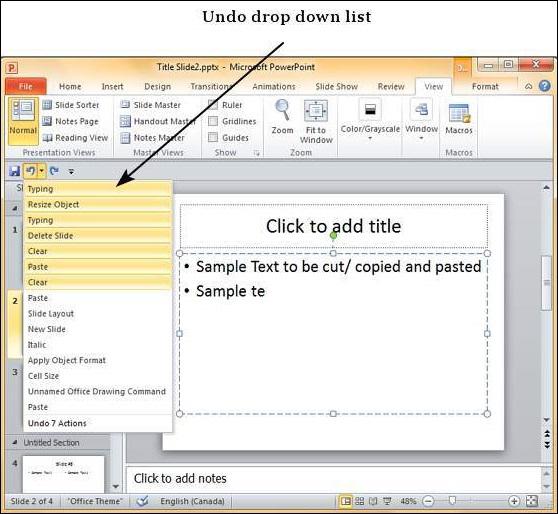Image resolution: width=558 pixels, height=514 pixels.
Task: Select Slide Layout in undo list
Action: pyautogui.click(x=98, y=314)
